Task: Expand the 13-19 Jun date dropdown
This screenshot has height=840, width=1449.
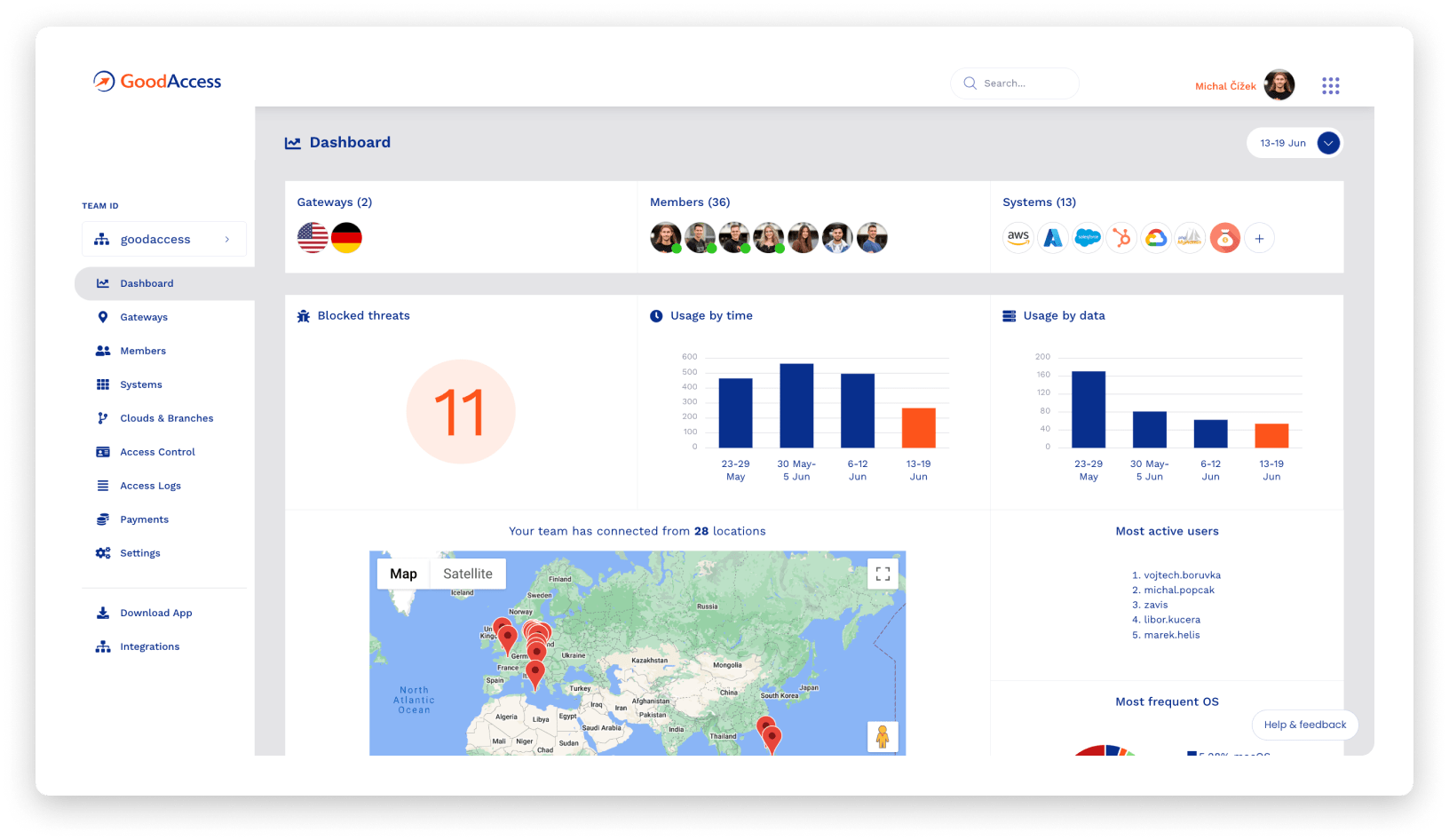Action: (x=1328, y=143)
